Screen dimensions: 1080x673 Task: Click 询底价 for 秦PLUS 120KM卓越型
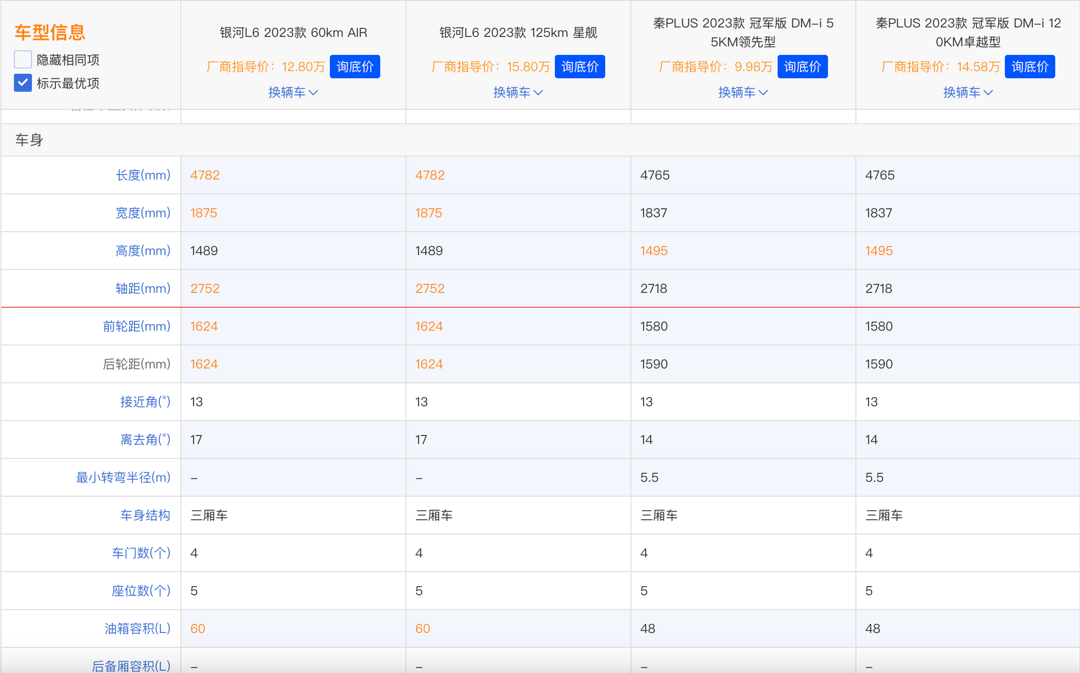1030,67
